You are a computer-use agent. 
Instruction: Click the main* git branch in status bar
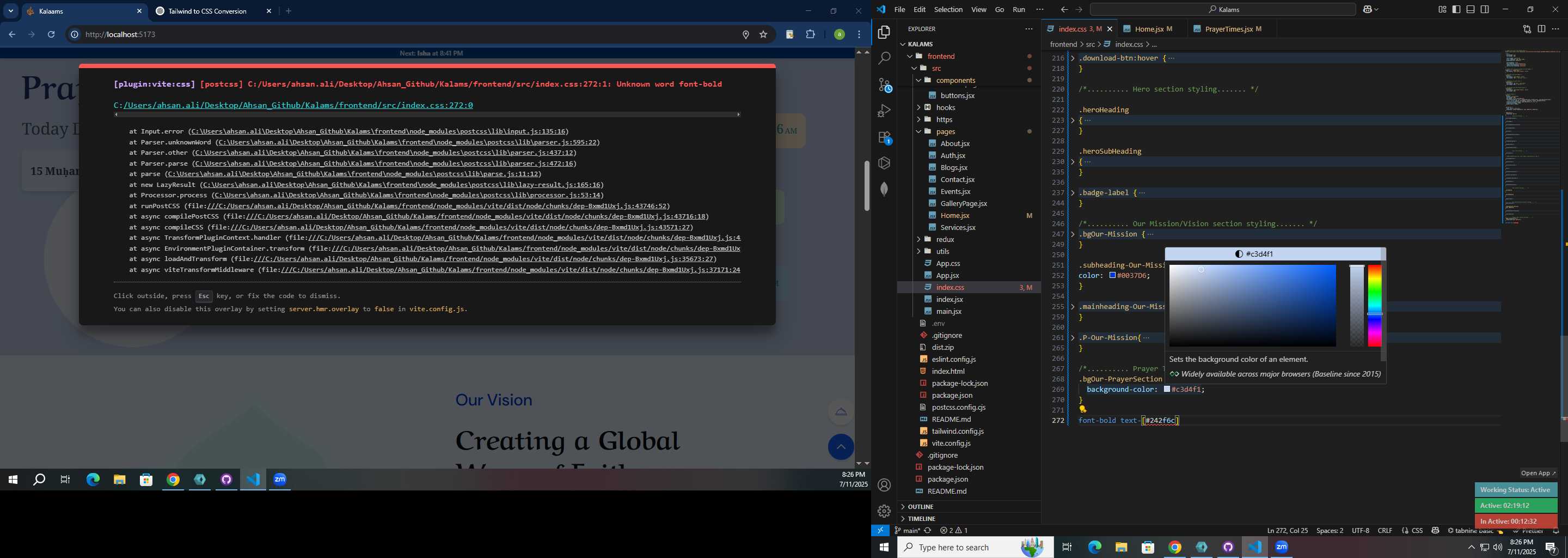(x=908, y=531)
